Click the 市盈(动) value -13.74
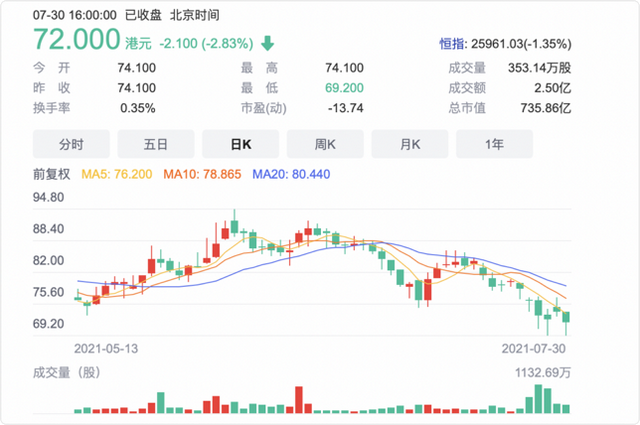 (x=345, y=108)
